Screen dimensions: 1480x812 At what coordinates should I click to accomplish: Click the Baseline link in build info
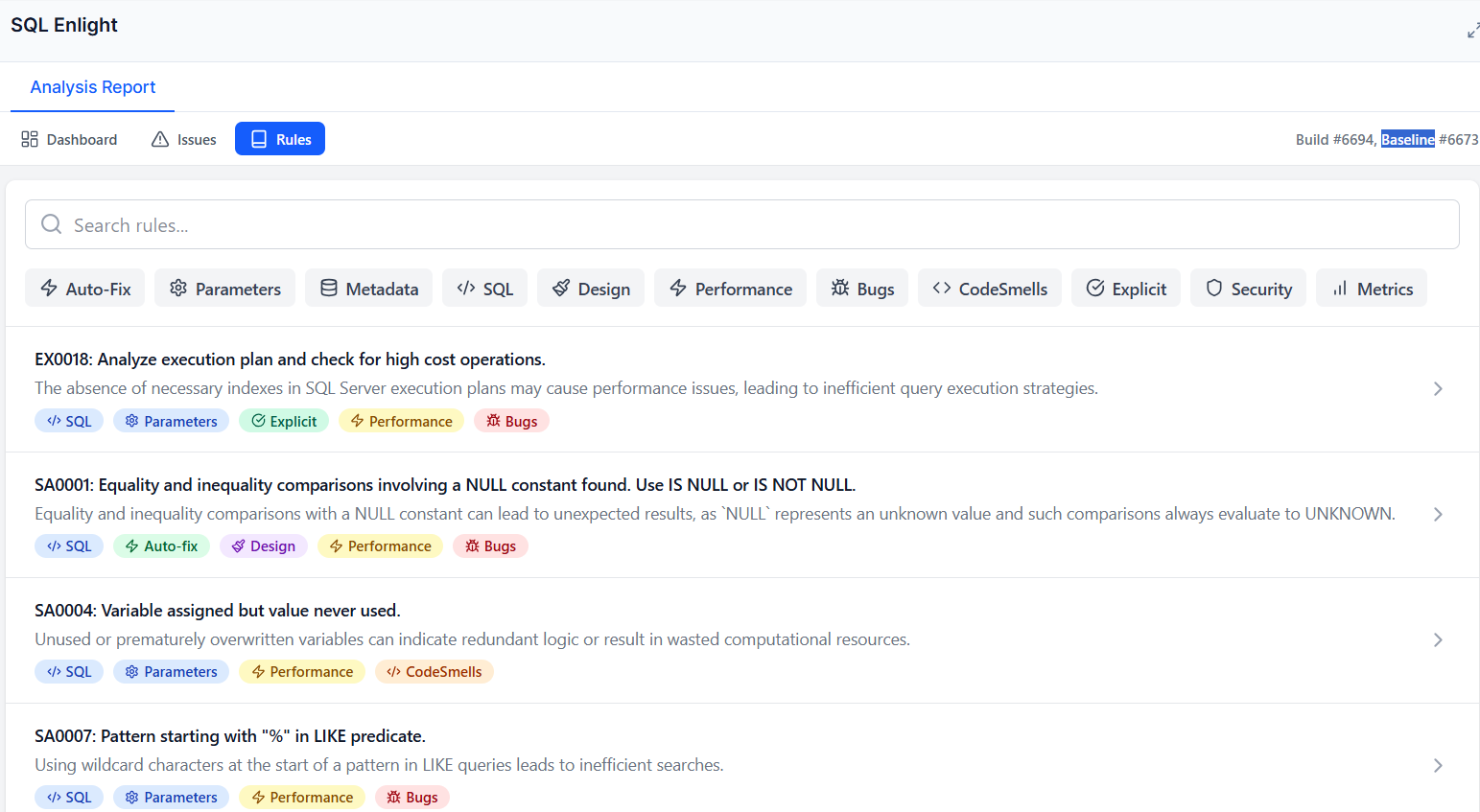[x=1408, y=139]
